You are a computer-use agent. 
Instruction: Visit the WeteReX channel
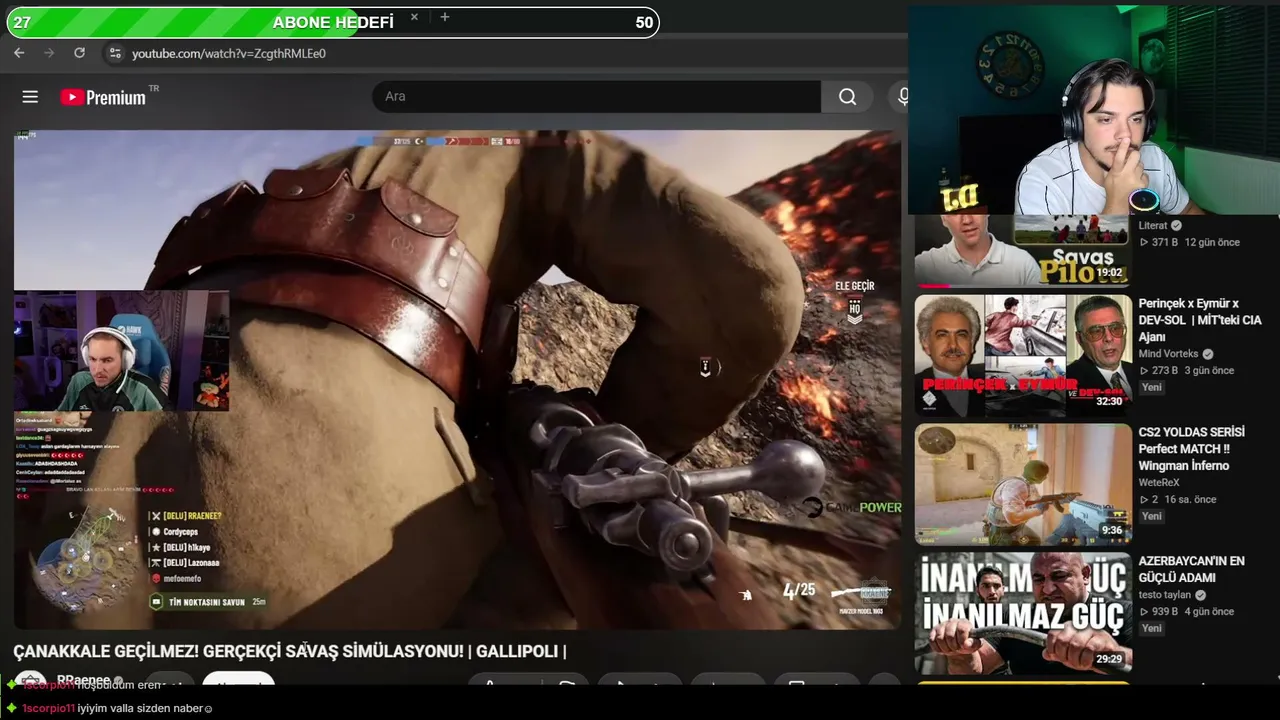(x=1159, y=483)
